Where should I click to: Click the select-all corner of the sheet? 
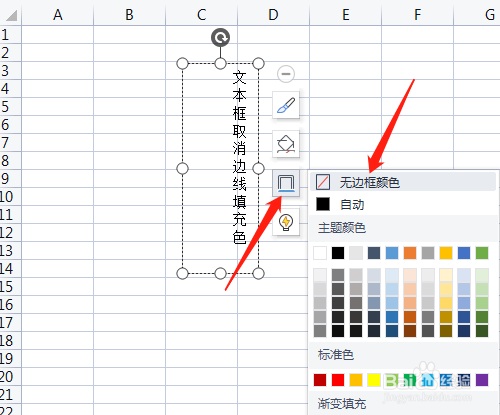(x=11, y=15)
